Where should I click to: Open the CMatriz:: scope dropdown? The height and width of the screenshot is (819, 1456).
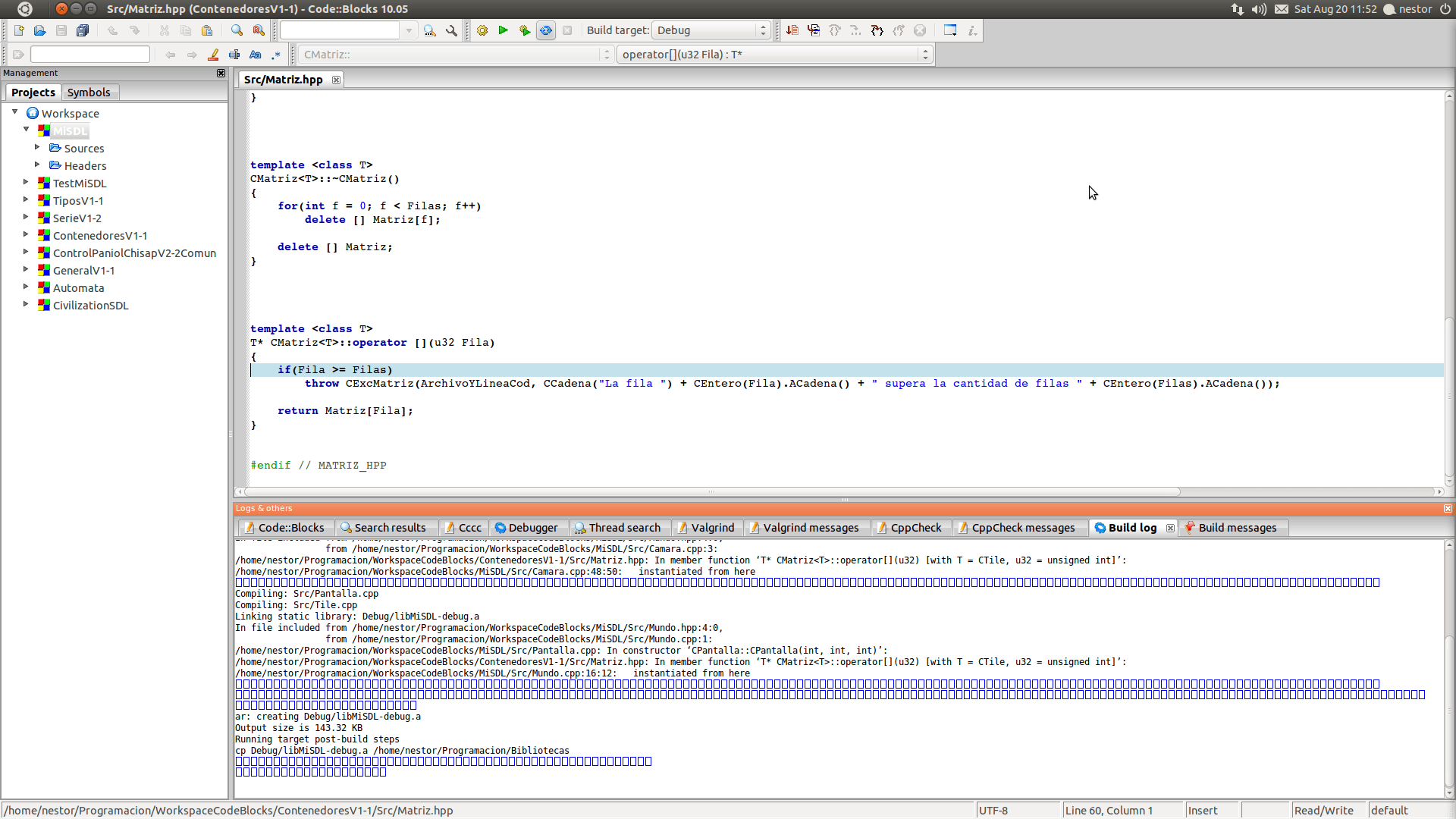coord(455,55)
